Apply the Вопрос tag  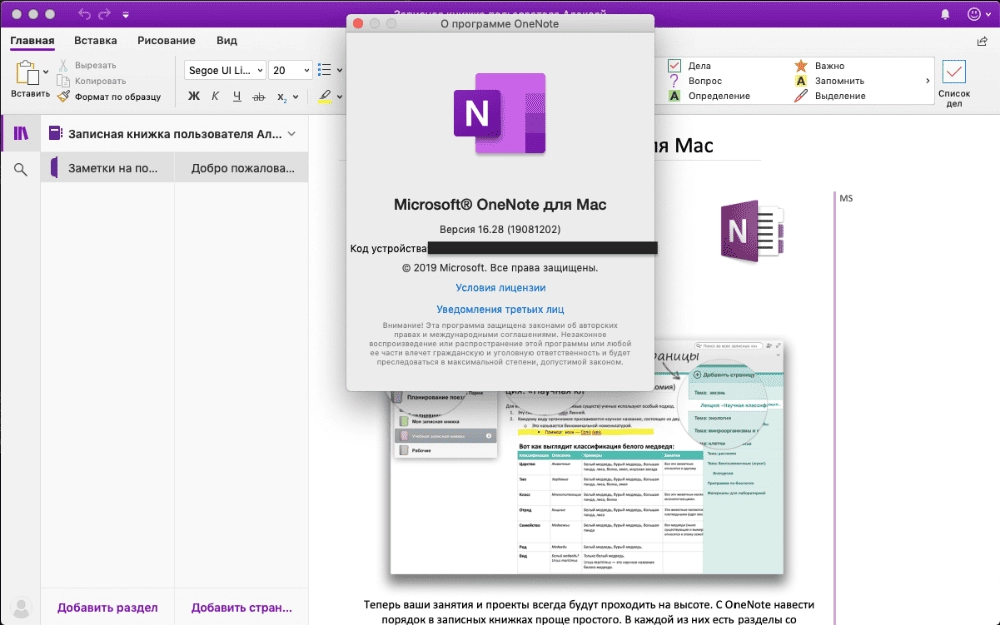(x=695, y=81)
